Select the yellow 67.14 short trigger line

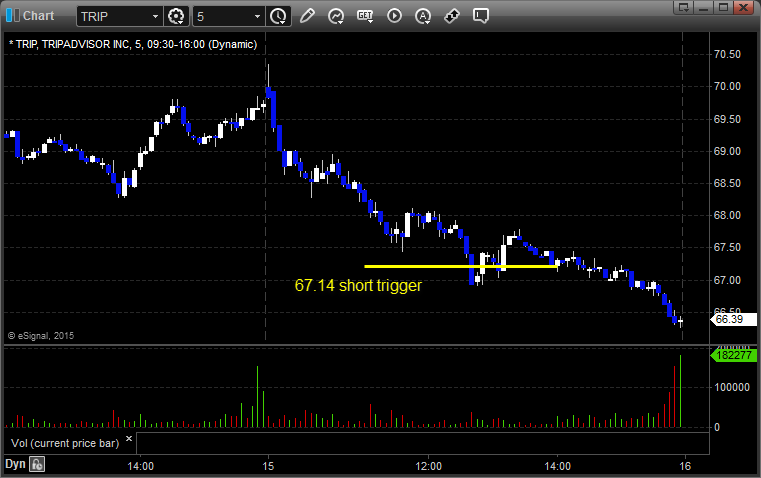click(x=460, y=266)
